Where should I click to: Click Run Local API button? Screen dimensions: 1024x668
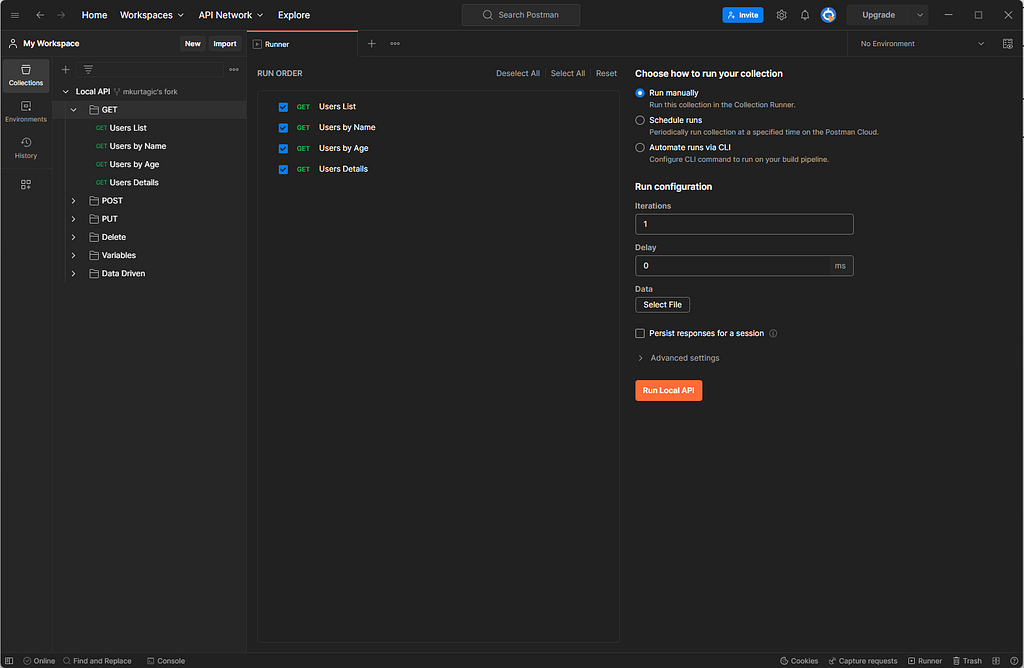668,390
